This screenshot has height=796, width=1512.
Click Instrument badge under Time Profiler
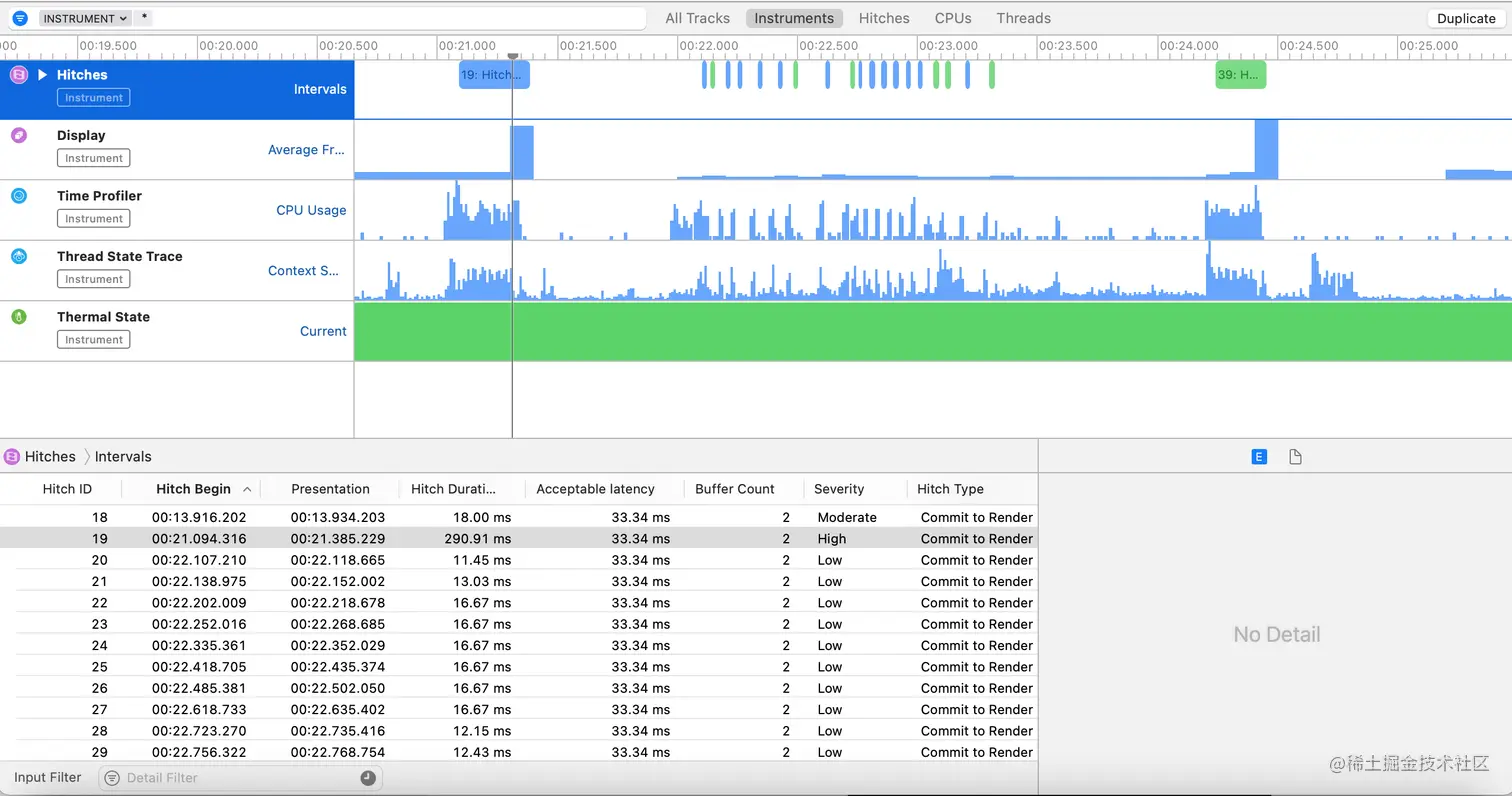tap(94, 219)
